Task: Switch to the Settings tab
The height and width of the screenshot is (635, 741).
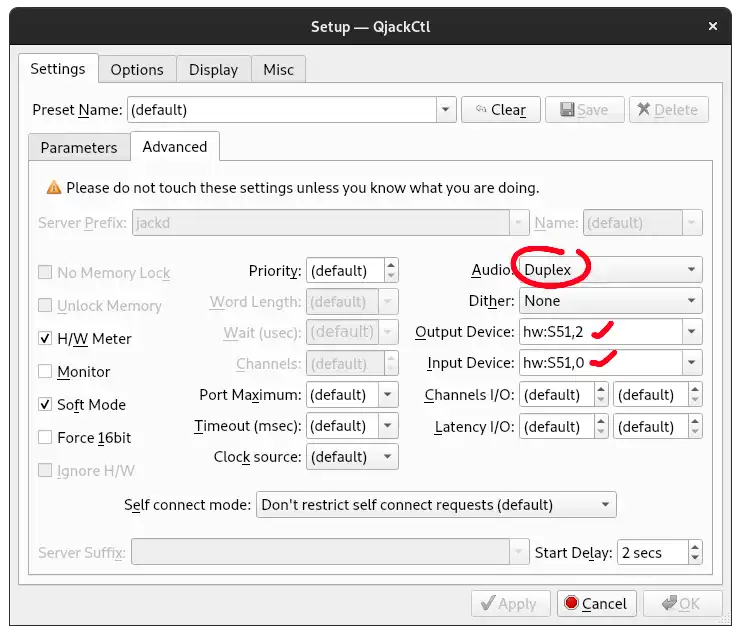Action: [x=58, y=69]
